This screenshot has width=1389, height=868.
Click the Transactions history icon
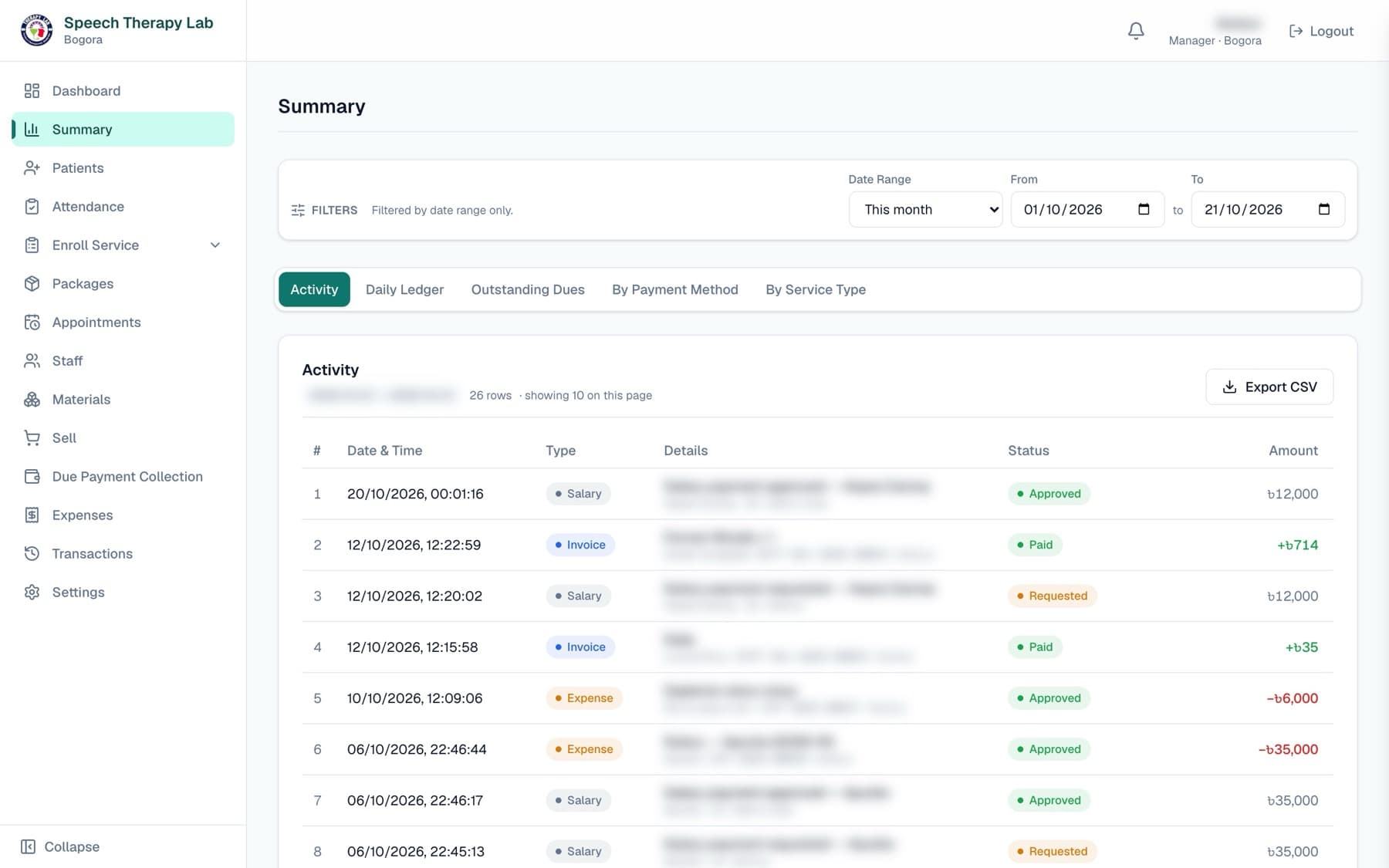click(32, 554)
